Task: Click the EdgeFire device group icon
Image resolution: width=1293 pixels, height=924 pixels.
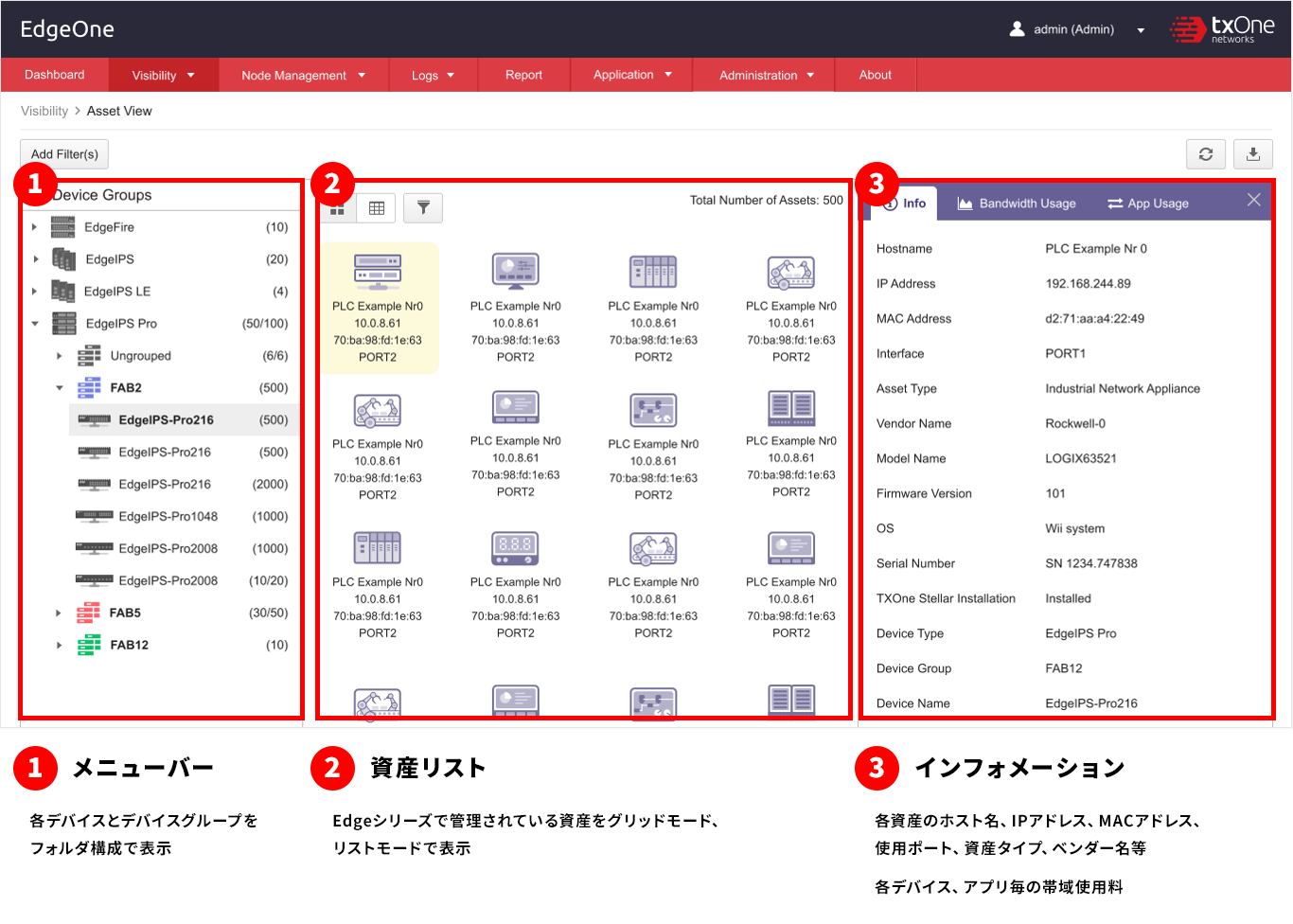Action: pyautogui.click(x=62, y=227)
